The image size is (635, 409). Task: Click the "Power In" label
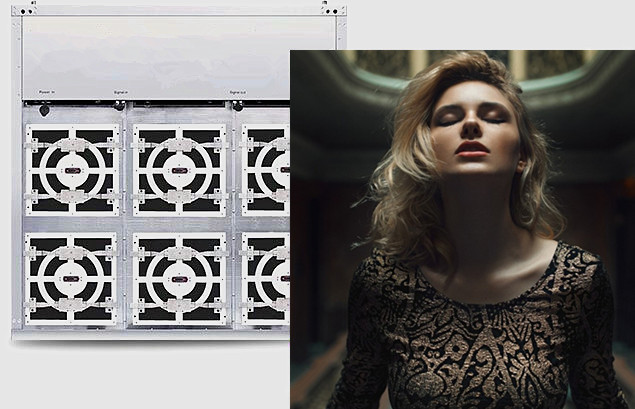pyautogui.click(x=47, y=92)
